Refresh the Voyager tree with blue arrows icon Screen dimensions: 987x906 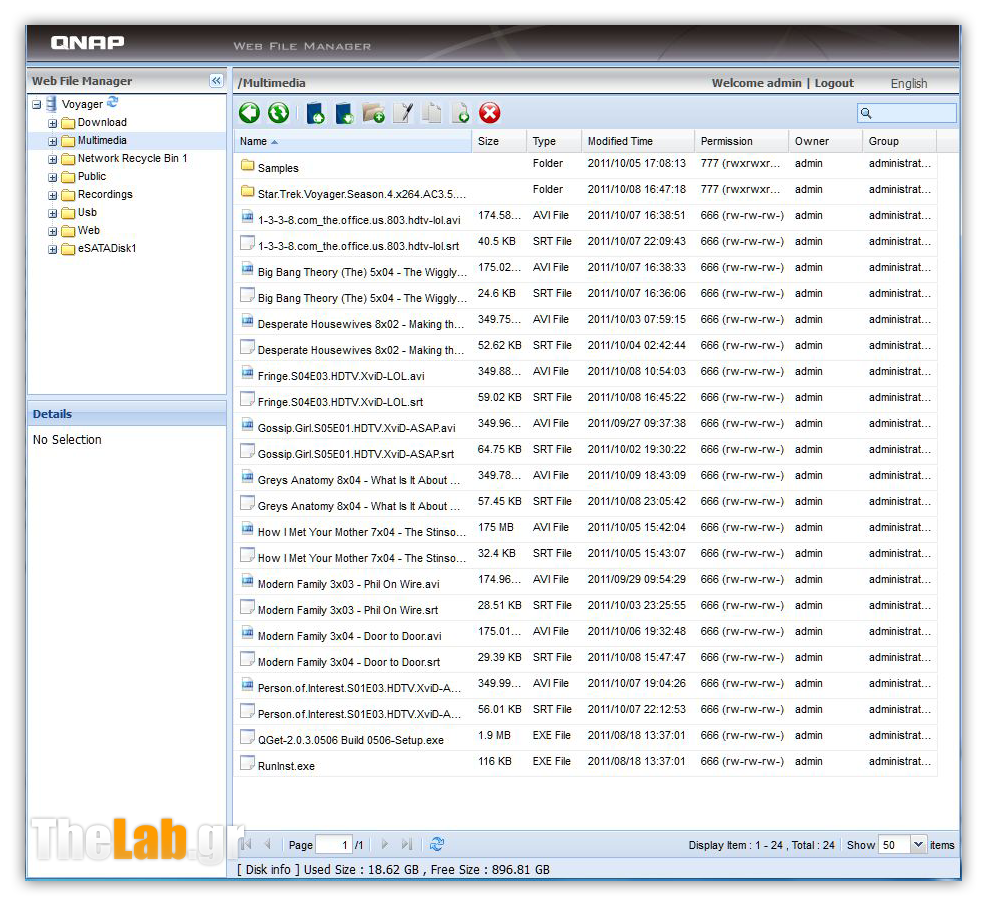(x=113, y=102)
